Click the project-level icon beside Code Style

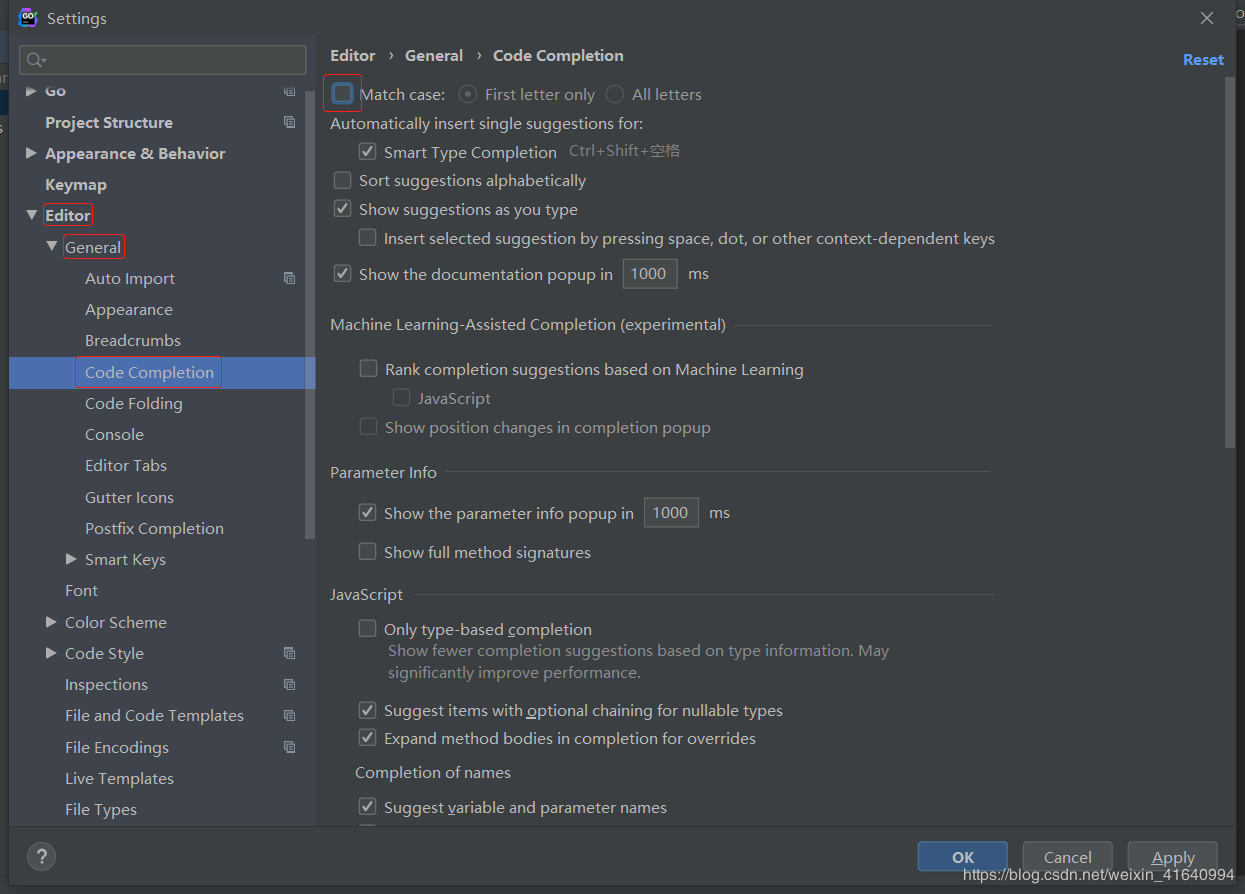point(290,653)
